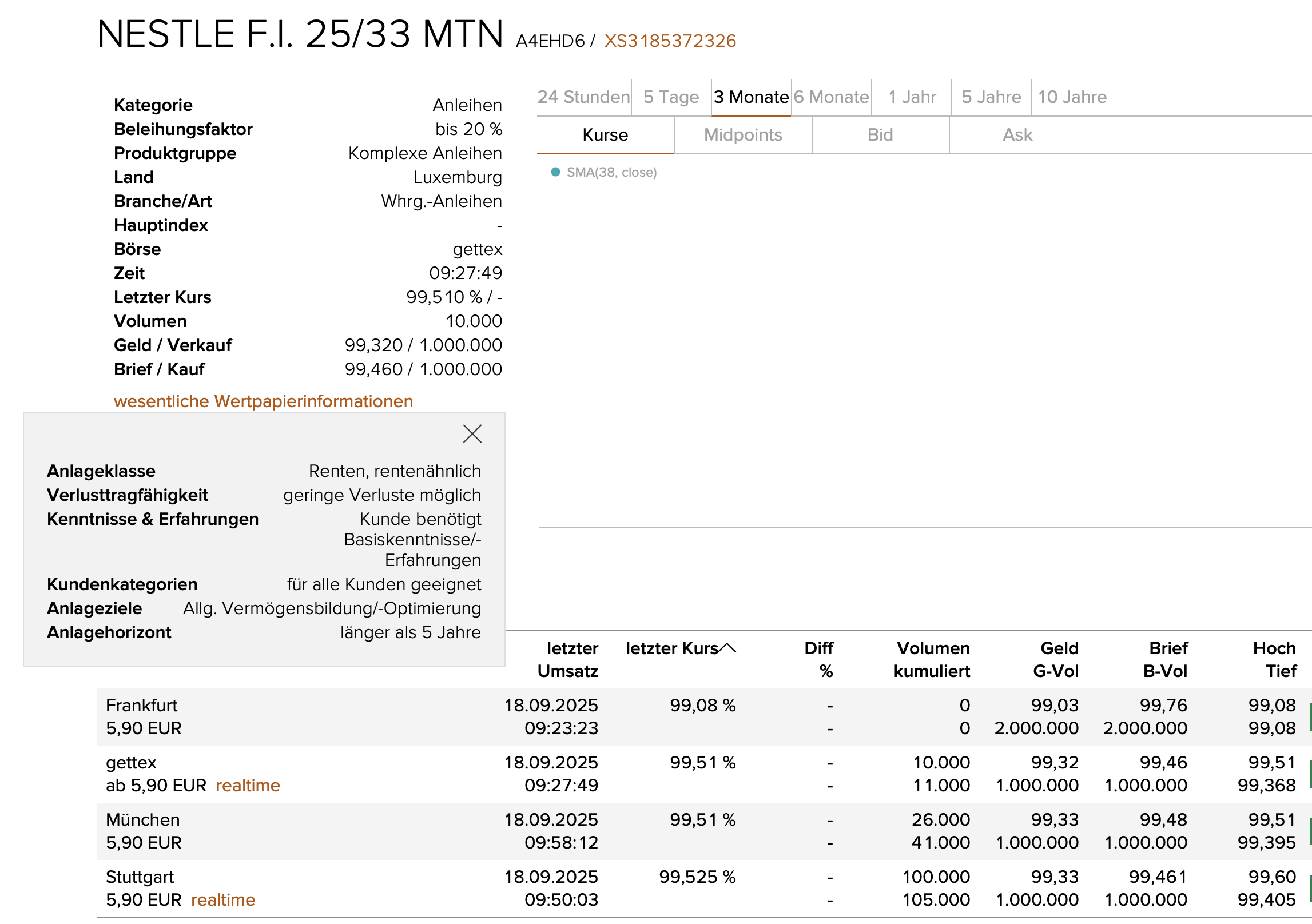This screenshot has height=924, width=1312.
Task: Sort by the Volumen kumuliert column header
Action: pos(932,659)
